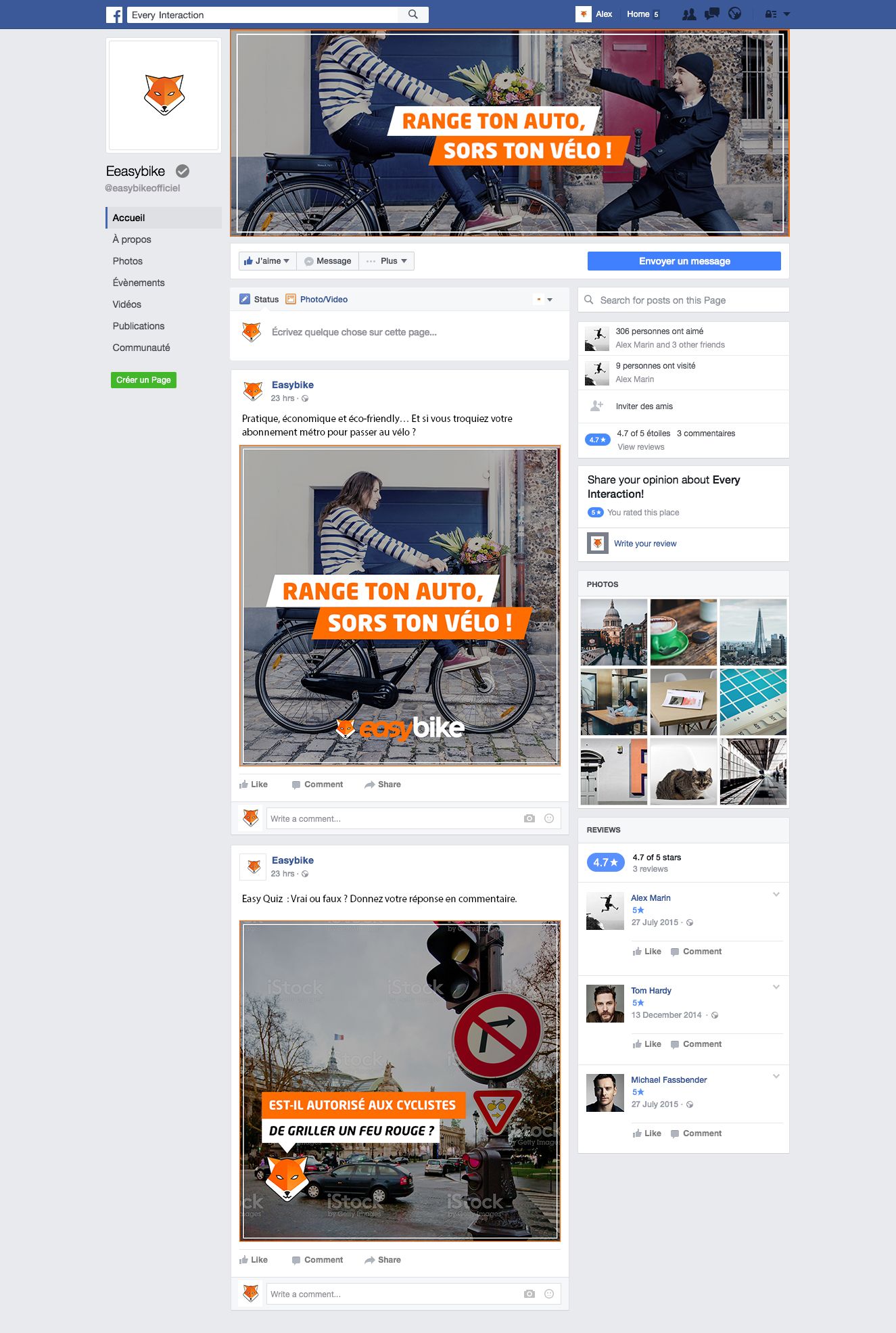The width and height of the screenshot is (896, 1333).
Task: Click the Facebook logo in top bar
Action: click(x=114, y=14)
